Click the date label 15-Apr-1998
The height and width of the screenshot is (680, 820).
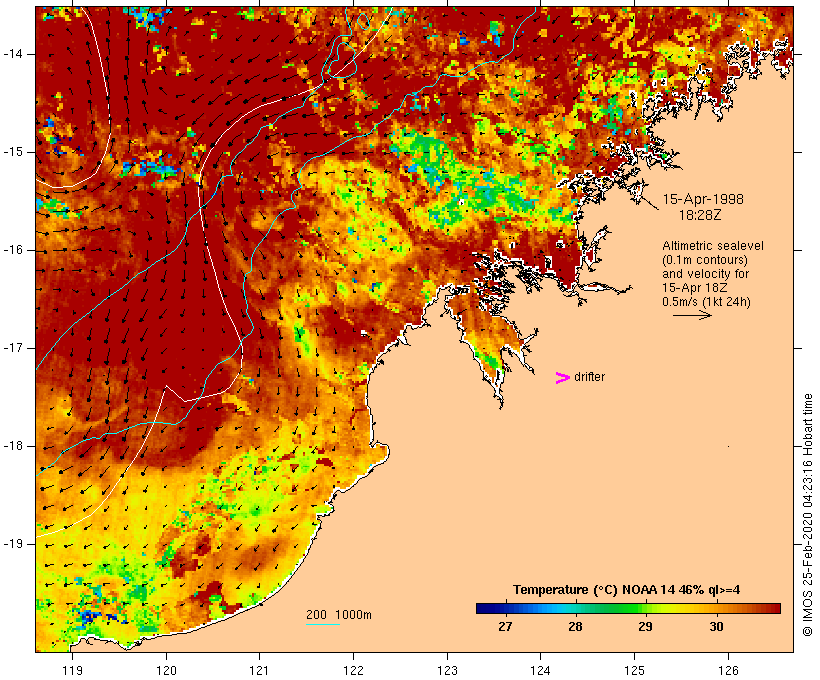click(x=703, y=199)
